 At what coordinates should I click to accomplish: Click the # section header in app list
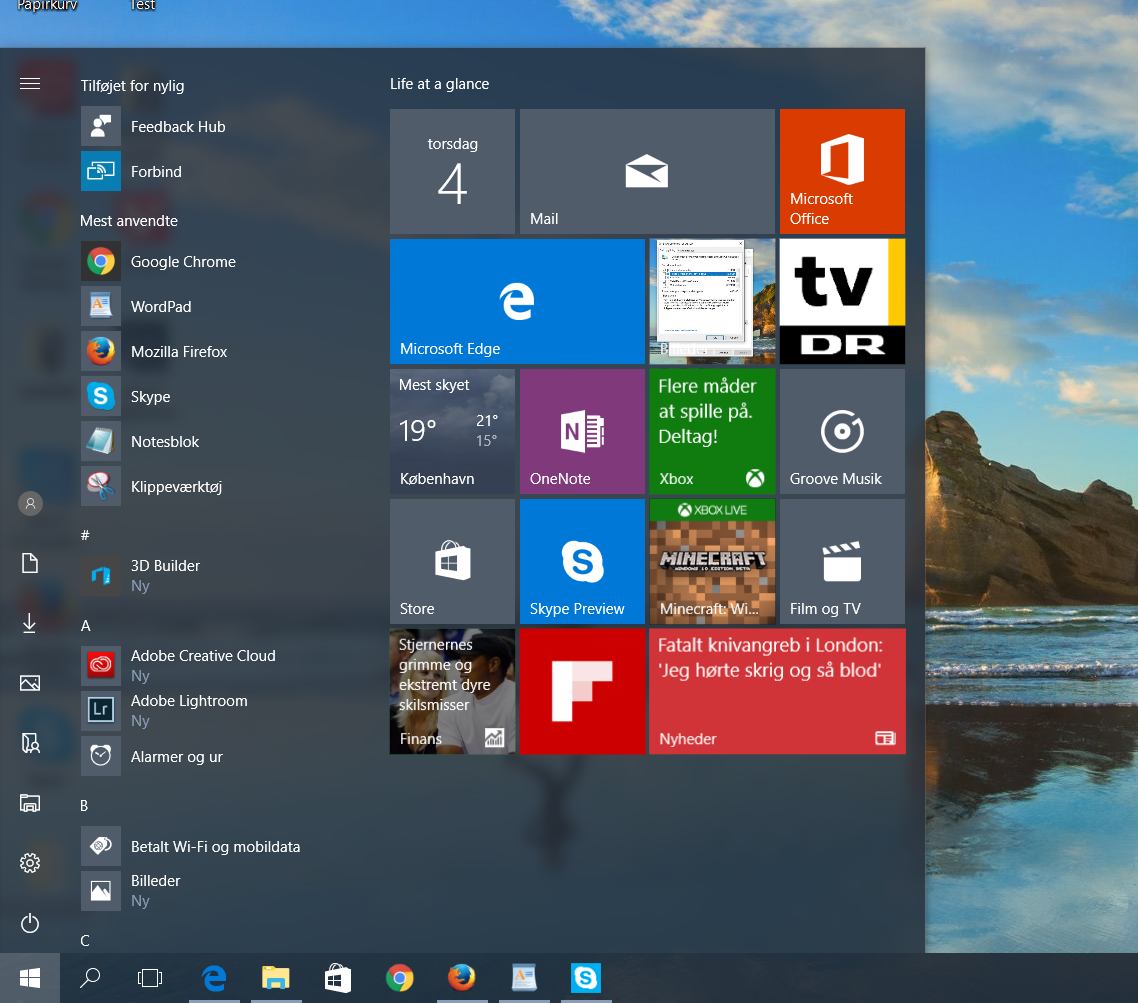tap(86, 536)
